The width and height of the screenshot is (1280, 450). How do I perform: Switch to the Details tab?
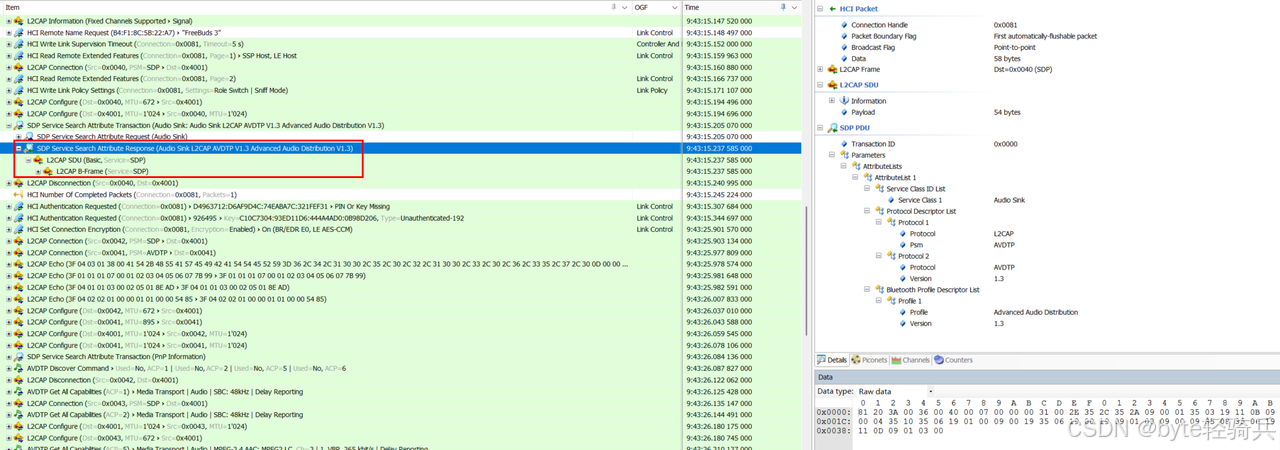click(x=833, y=360)
